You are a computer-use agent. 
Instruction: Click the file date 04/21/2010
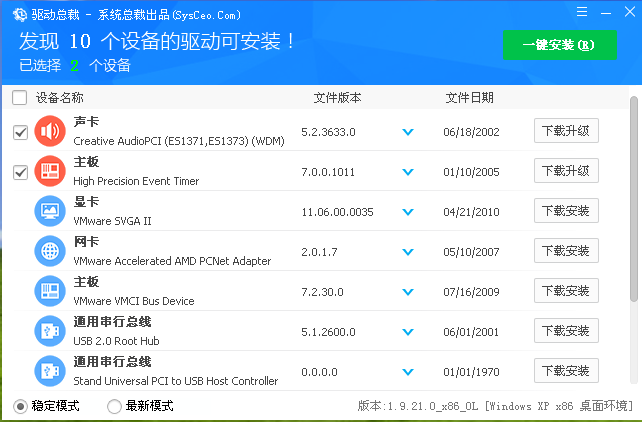point(471,212)
